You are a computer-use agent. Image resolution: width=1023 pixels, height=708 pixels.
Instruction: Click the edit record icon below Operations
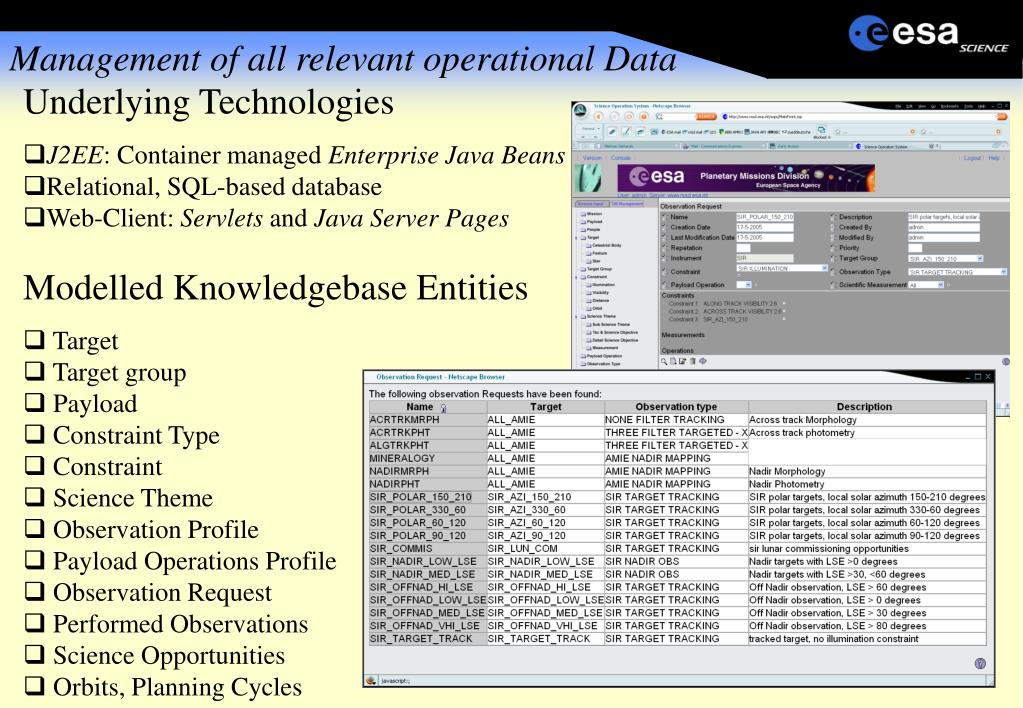click(682, 361)
